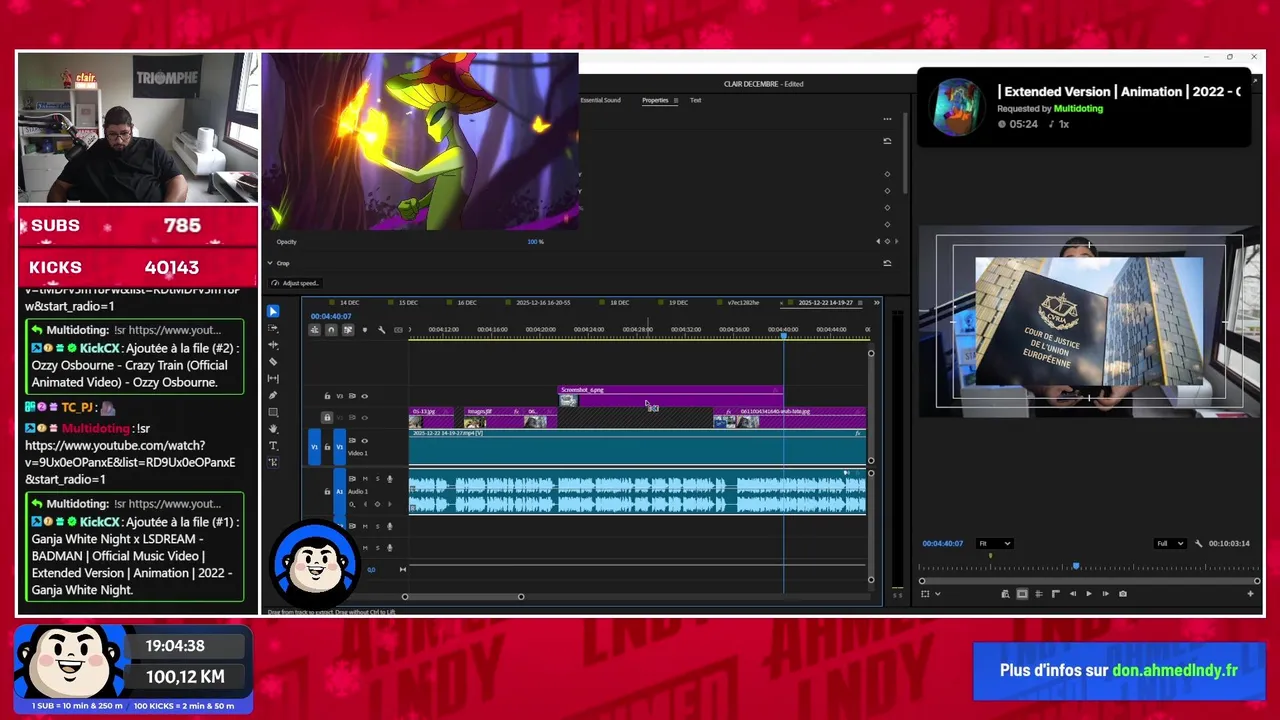Screen dimensions: 1280x720
Task: Click the timeline playhead at 00:04:40:00
Action: 783,335
